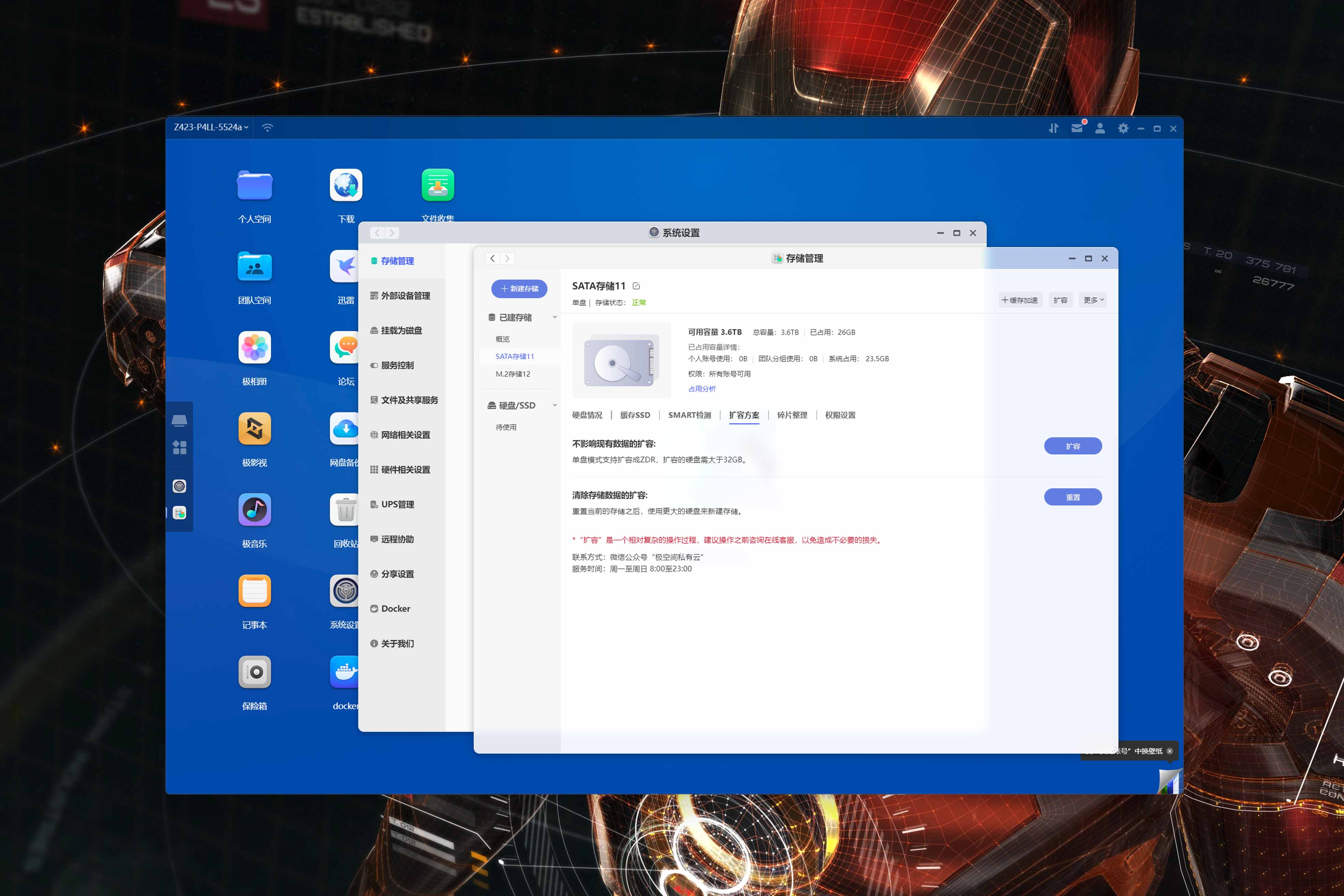Viewport: 1344px width, 896px height.
Task: Click the system settings icon in left dock
Action: [x=179, y=486]
